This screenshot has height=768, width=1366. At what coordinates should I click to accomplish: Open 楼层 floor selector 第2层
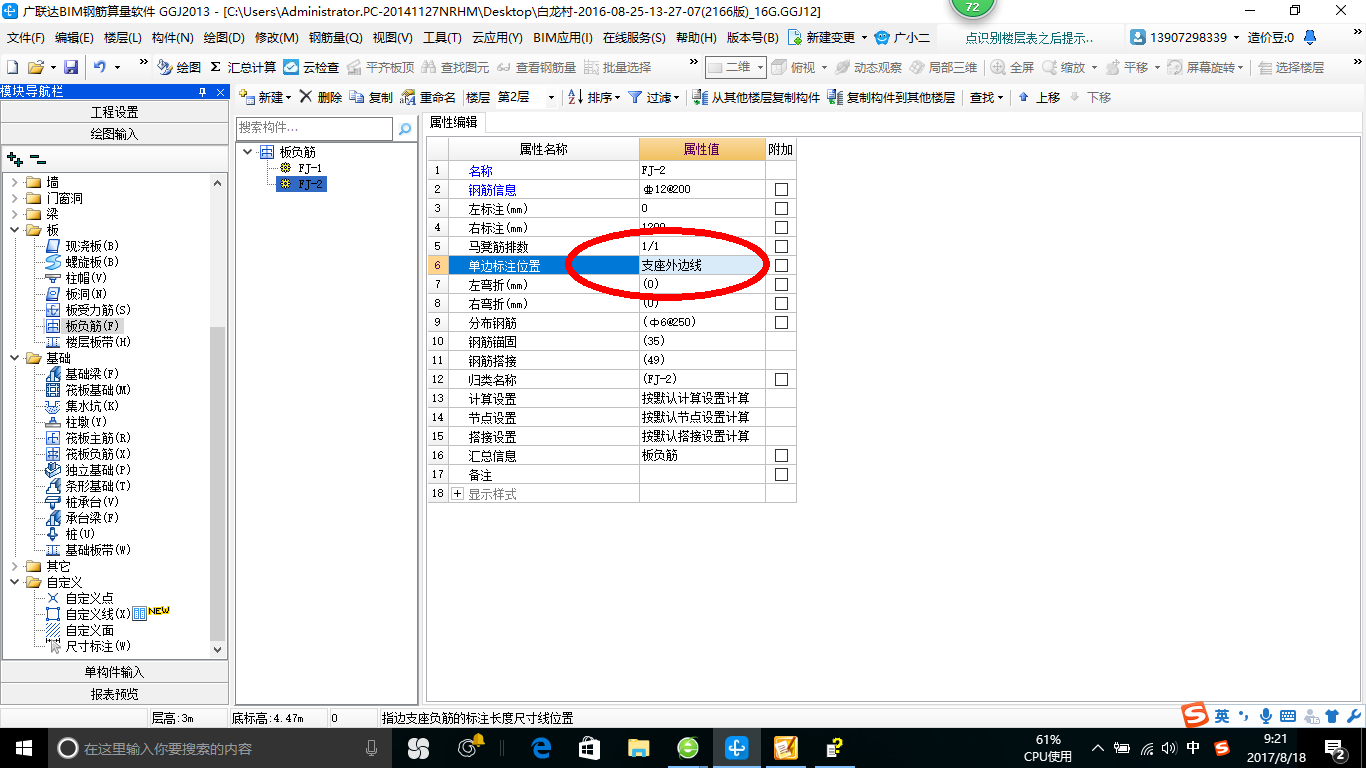click(526, 97)
